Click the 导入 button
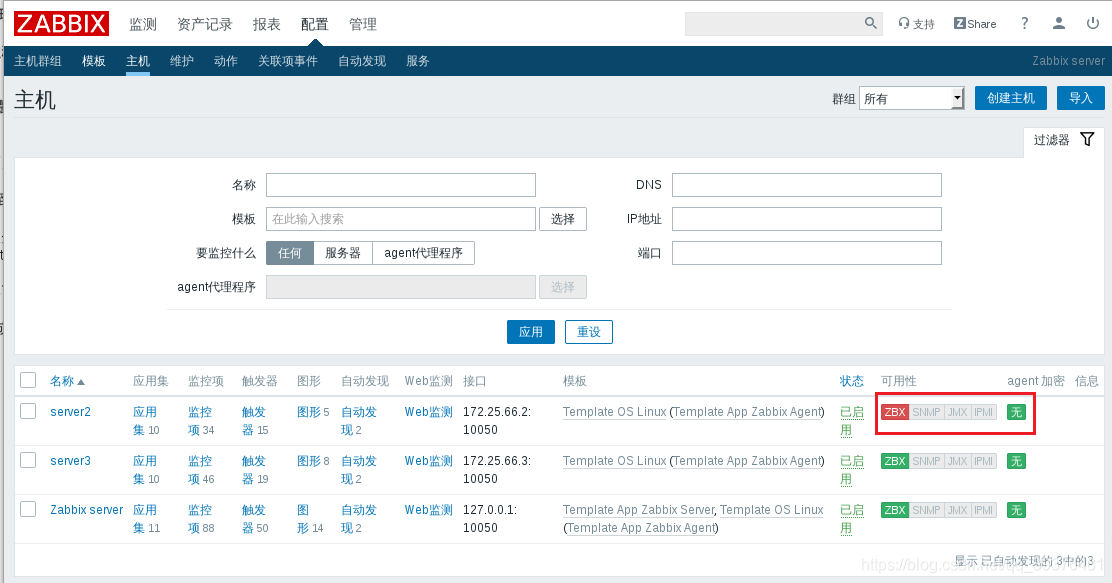The width and height of the screenshot is (1112, 583). tap(1081, 98)
